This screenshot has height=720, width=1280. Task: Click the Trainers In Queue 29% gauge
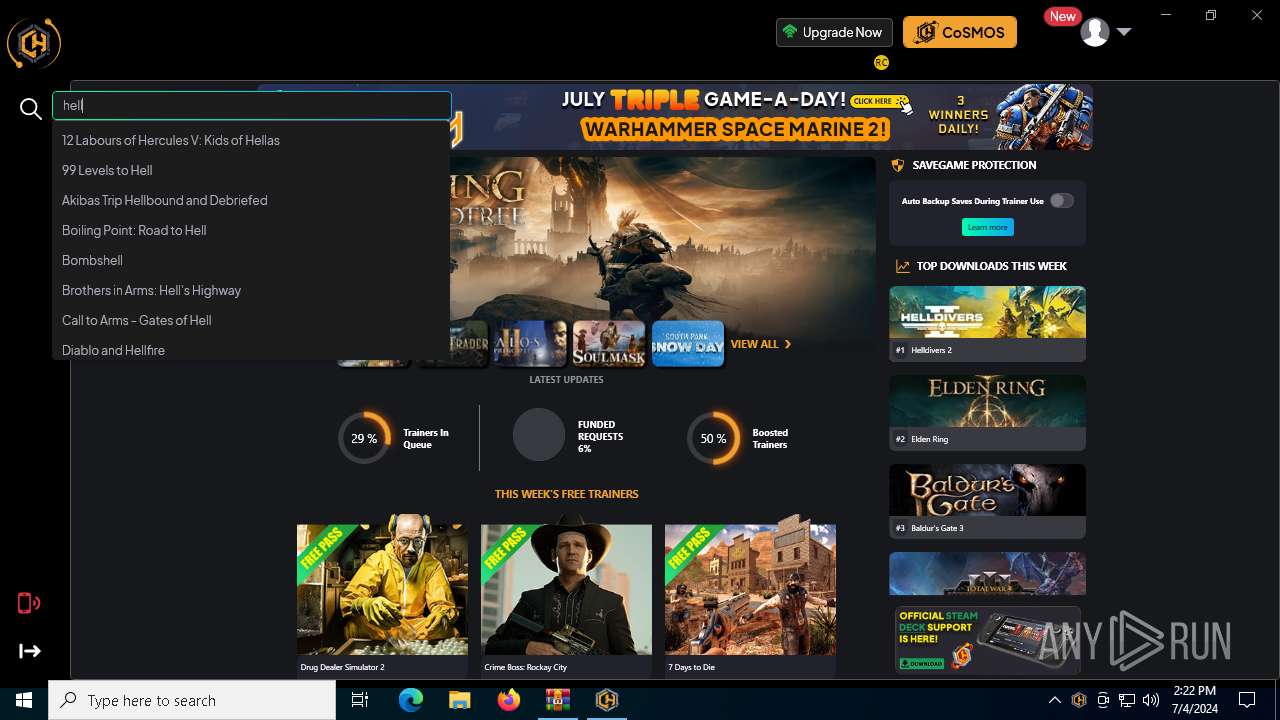(x=364, y=438)
